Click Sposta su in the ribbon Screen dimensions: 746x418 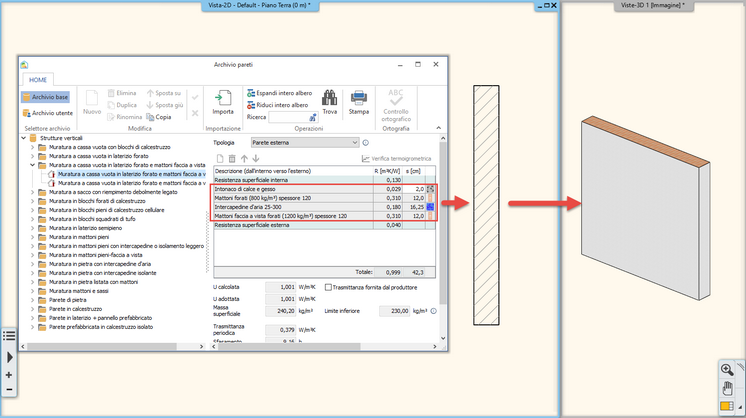pos(164,93)
